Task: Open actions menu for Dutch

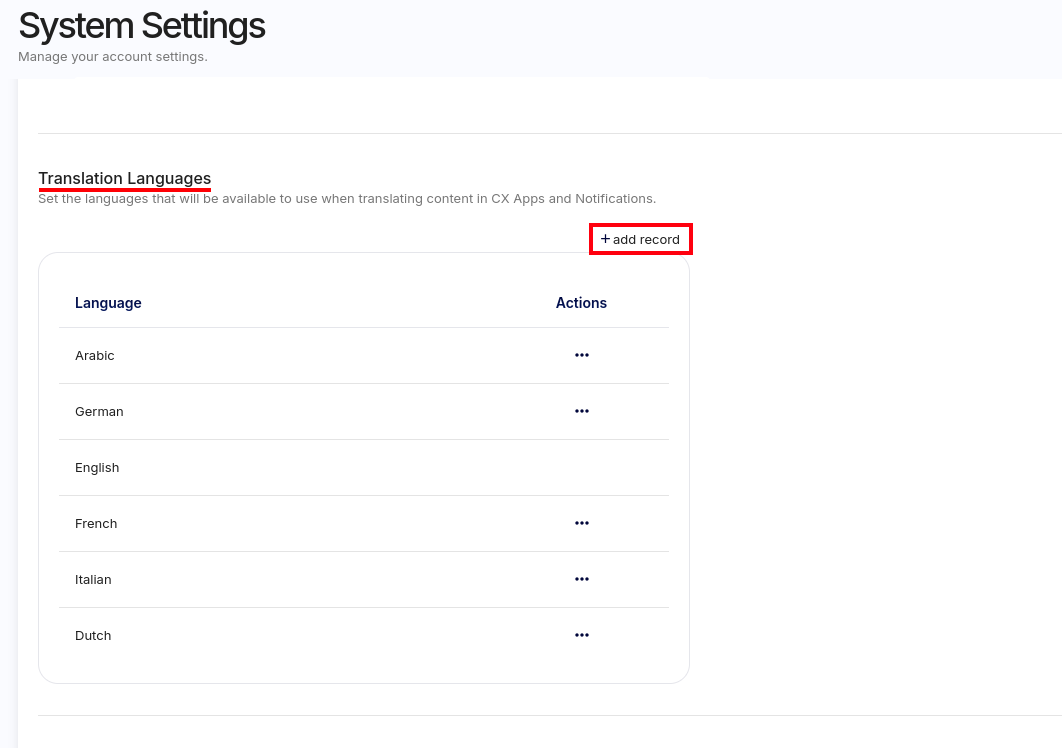Action: coord(582,635)
